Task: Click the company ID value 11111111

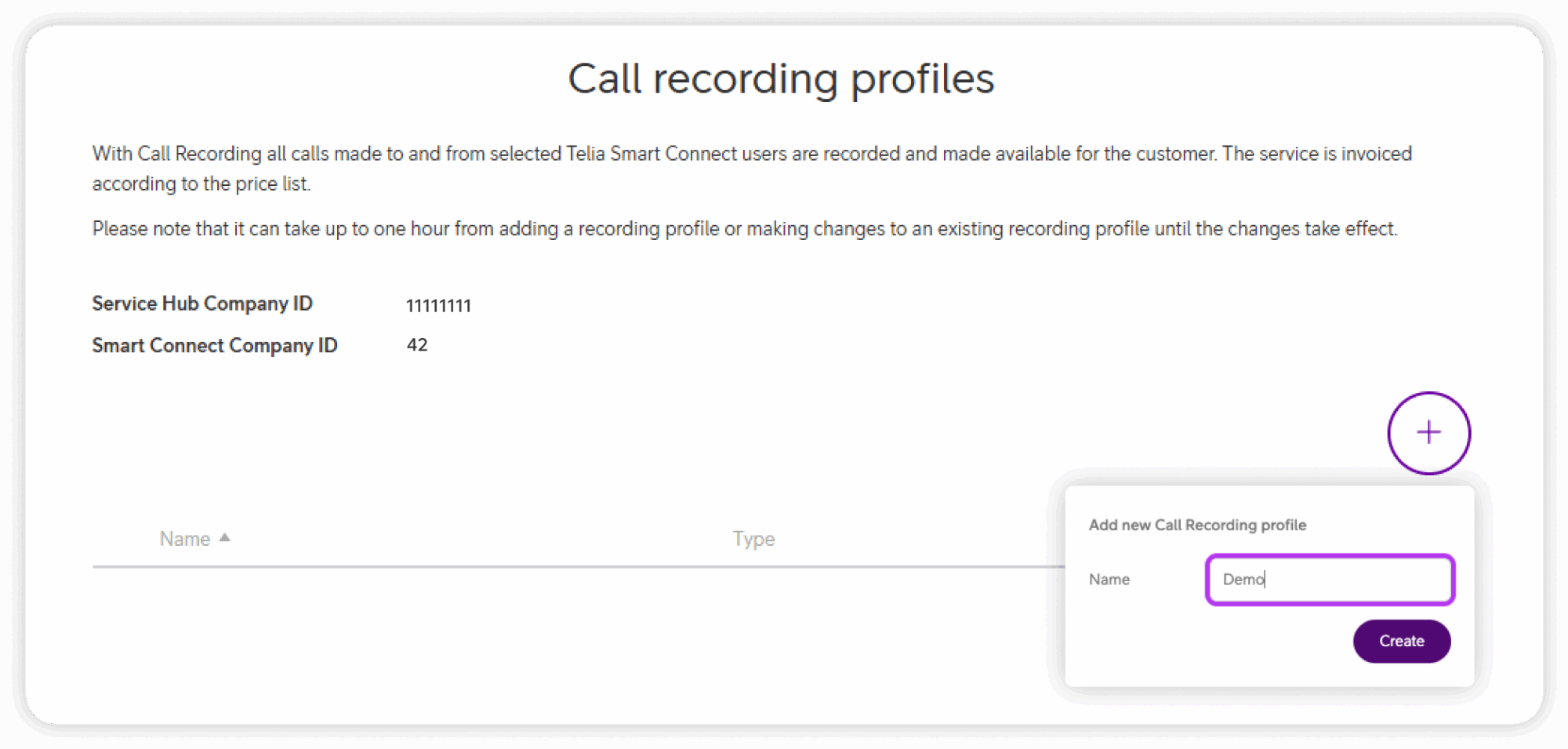Action: (438, 306)
